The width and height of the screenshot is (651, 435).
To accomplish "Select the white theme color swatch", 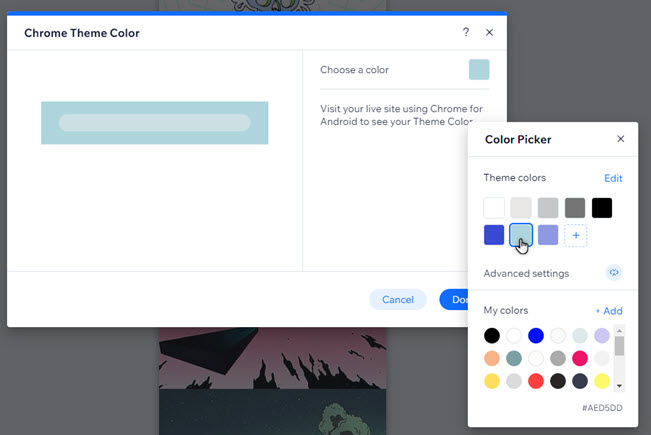I will pyautogui.click(x=494, y=208).
